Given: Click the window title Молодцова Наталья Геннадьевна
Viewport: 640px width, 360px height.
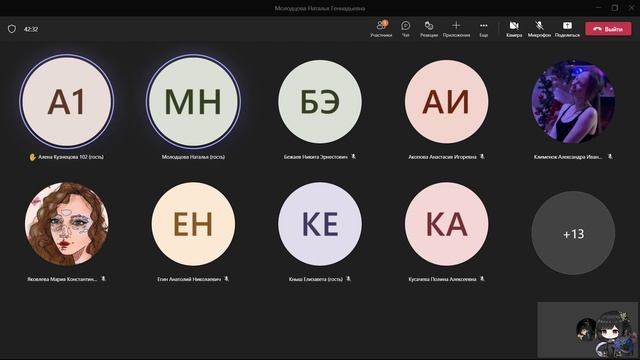Looking at the screenshot, I should (x=320, y=8).
